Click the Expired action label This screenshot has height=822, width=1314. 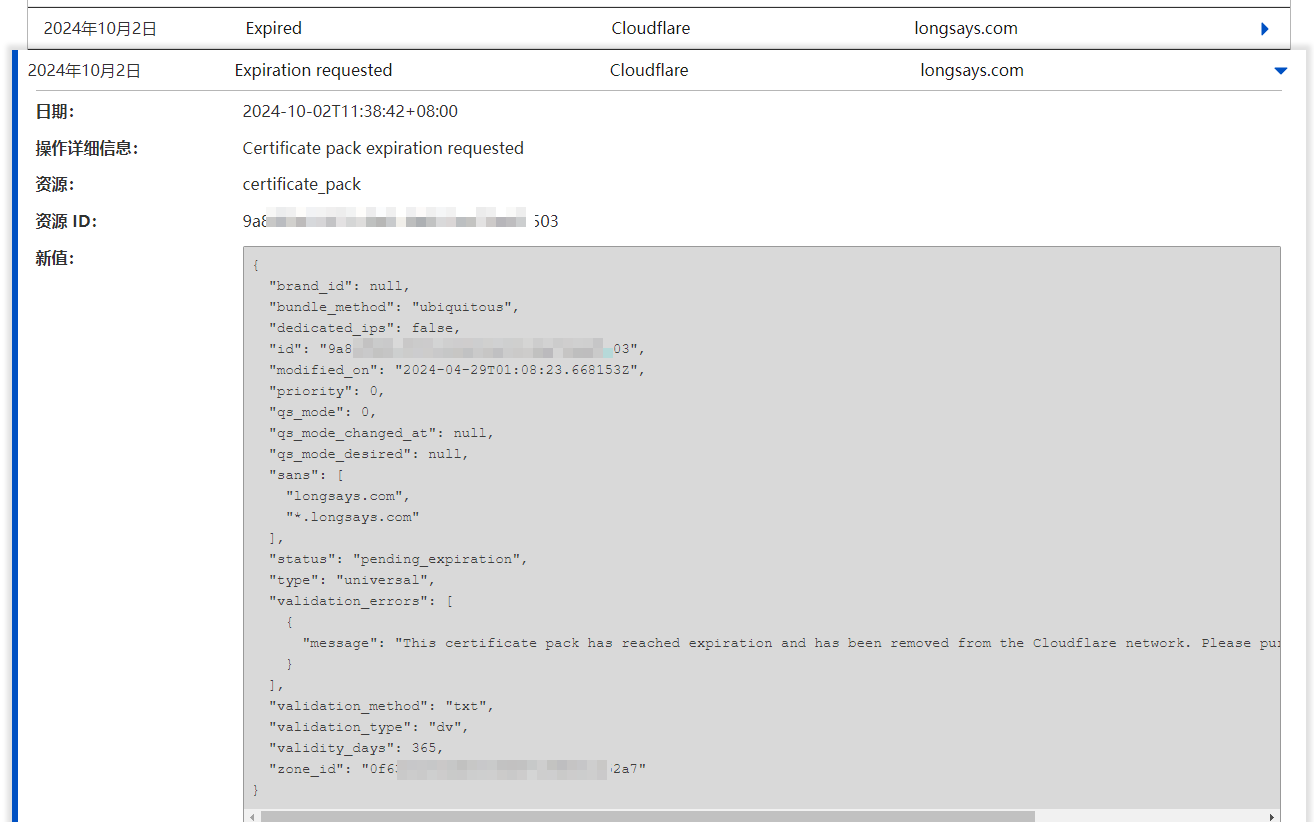pos(274,28)
